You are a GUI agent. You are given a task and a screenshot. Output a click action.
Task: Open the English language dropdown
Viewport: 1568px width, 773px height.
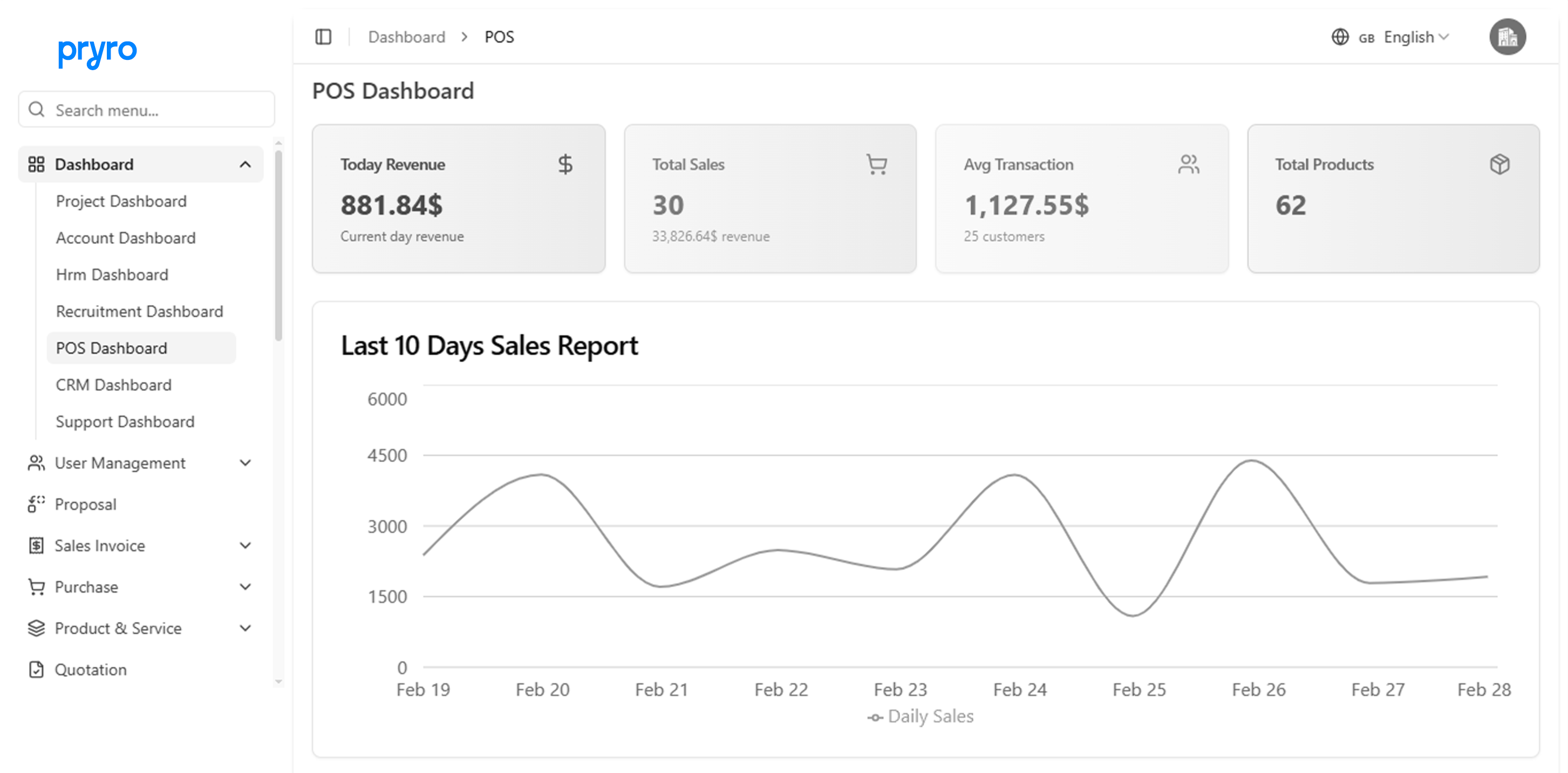click(x=1415, y=37)
